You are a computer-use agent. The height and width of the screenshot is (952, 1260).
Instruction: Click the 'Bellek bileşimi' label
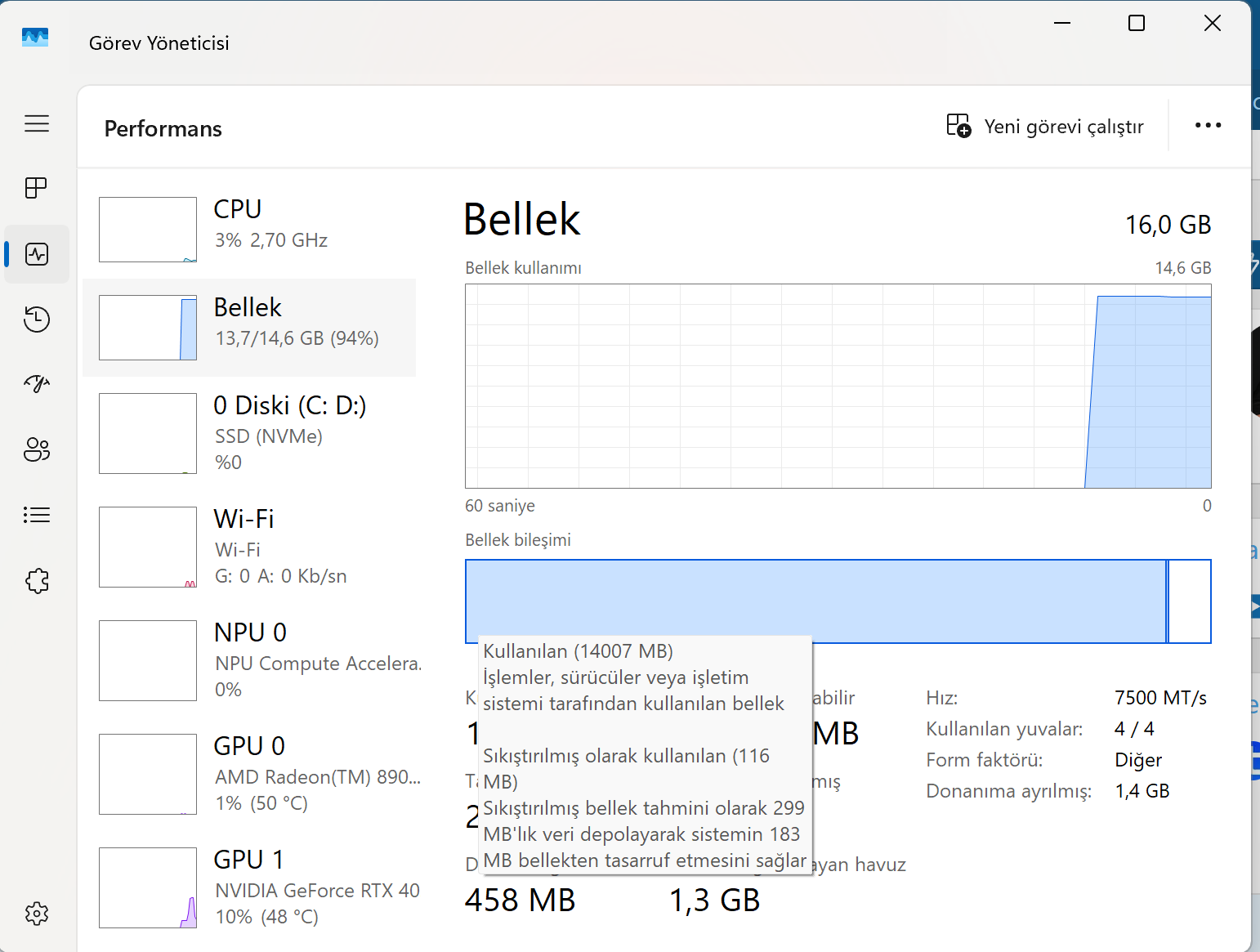[518, 540]
